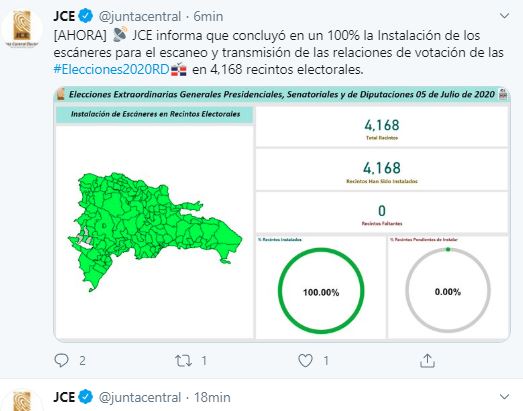Open the 18min timestamp link
The width and height of the screenshot is (523, 411).
[212, 397]
